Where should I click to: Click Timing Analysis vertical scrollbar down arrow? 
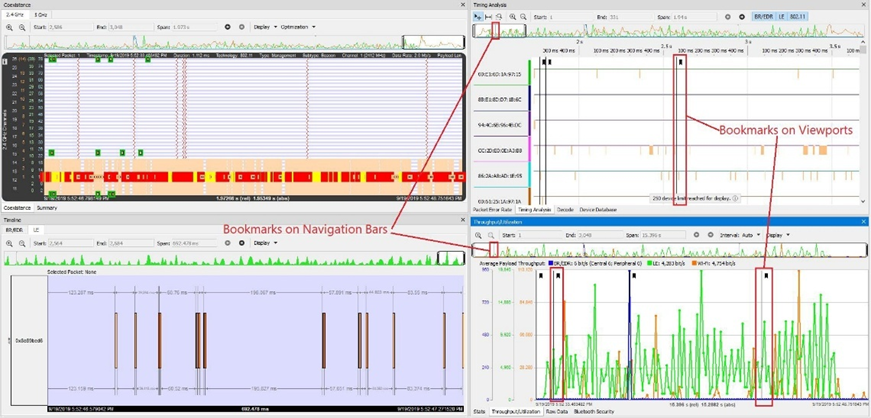tap(863, 201)
